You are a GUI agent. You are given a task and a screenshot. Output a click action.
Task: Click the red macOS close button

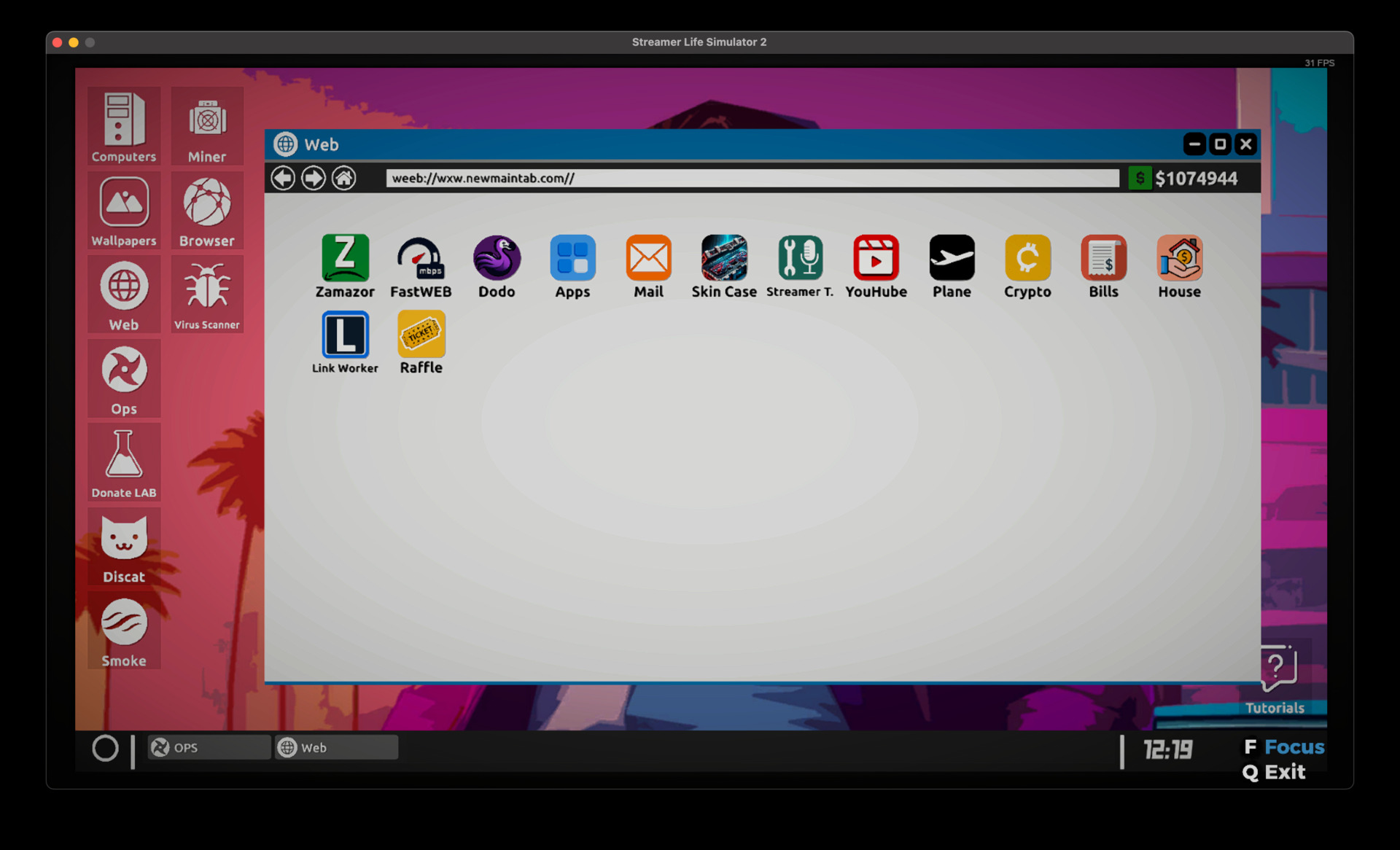click(x=58, y=42)
